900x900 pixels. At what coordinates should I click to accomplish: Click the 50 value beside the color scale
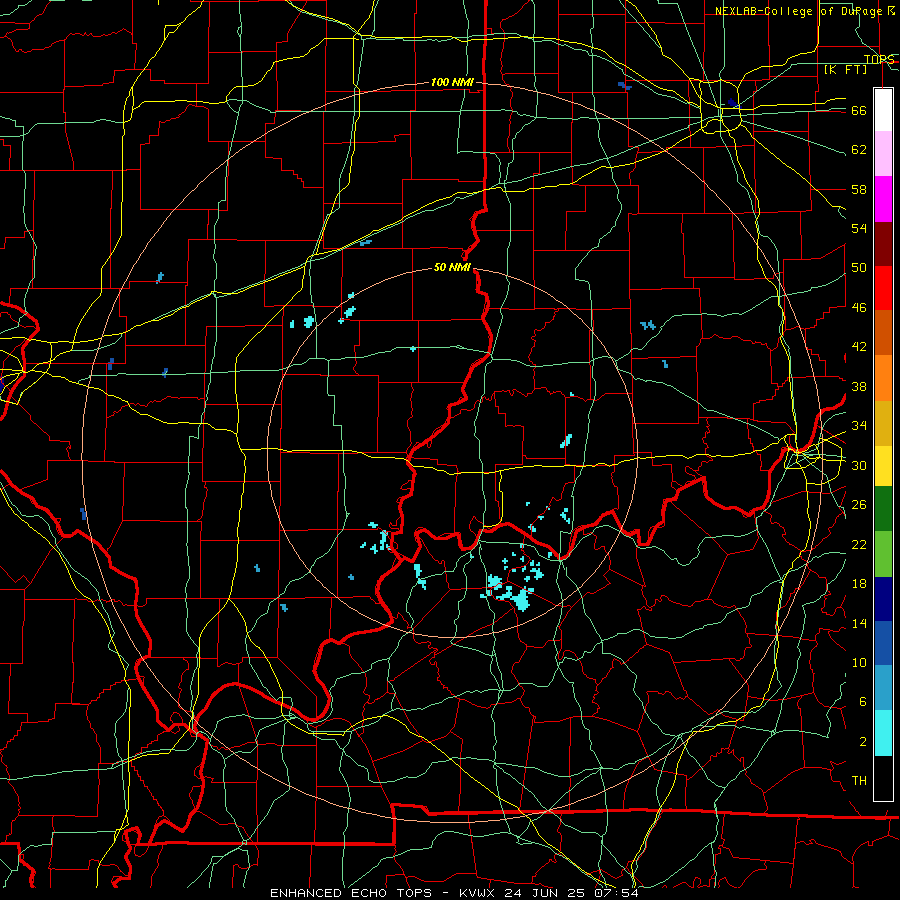click(859, 268)
